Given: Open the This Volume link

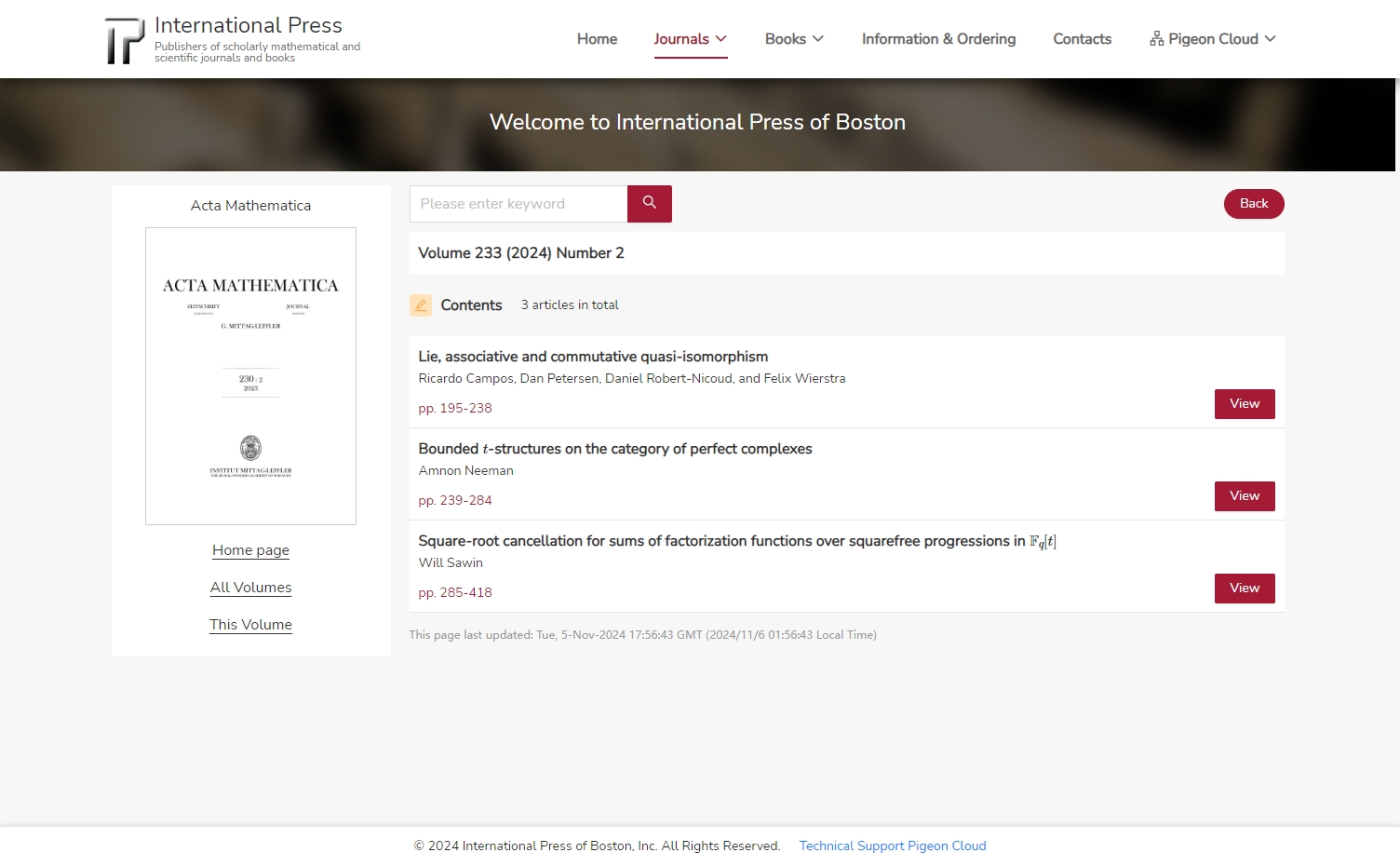Looking at the screenshot, I should (x=250, y=625).
